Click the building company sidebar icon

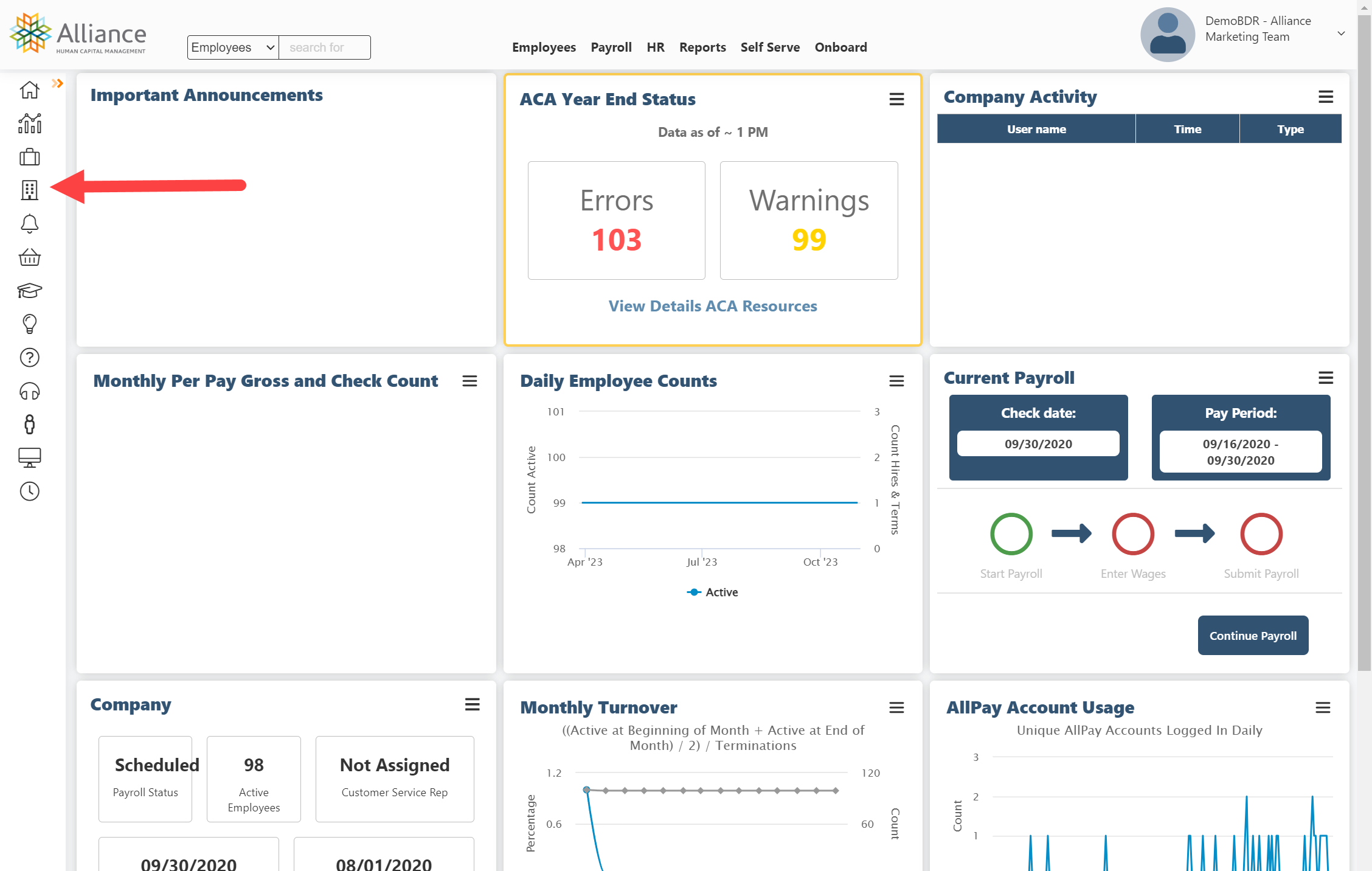pos(29,190)
